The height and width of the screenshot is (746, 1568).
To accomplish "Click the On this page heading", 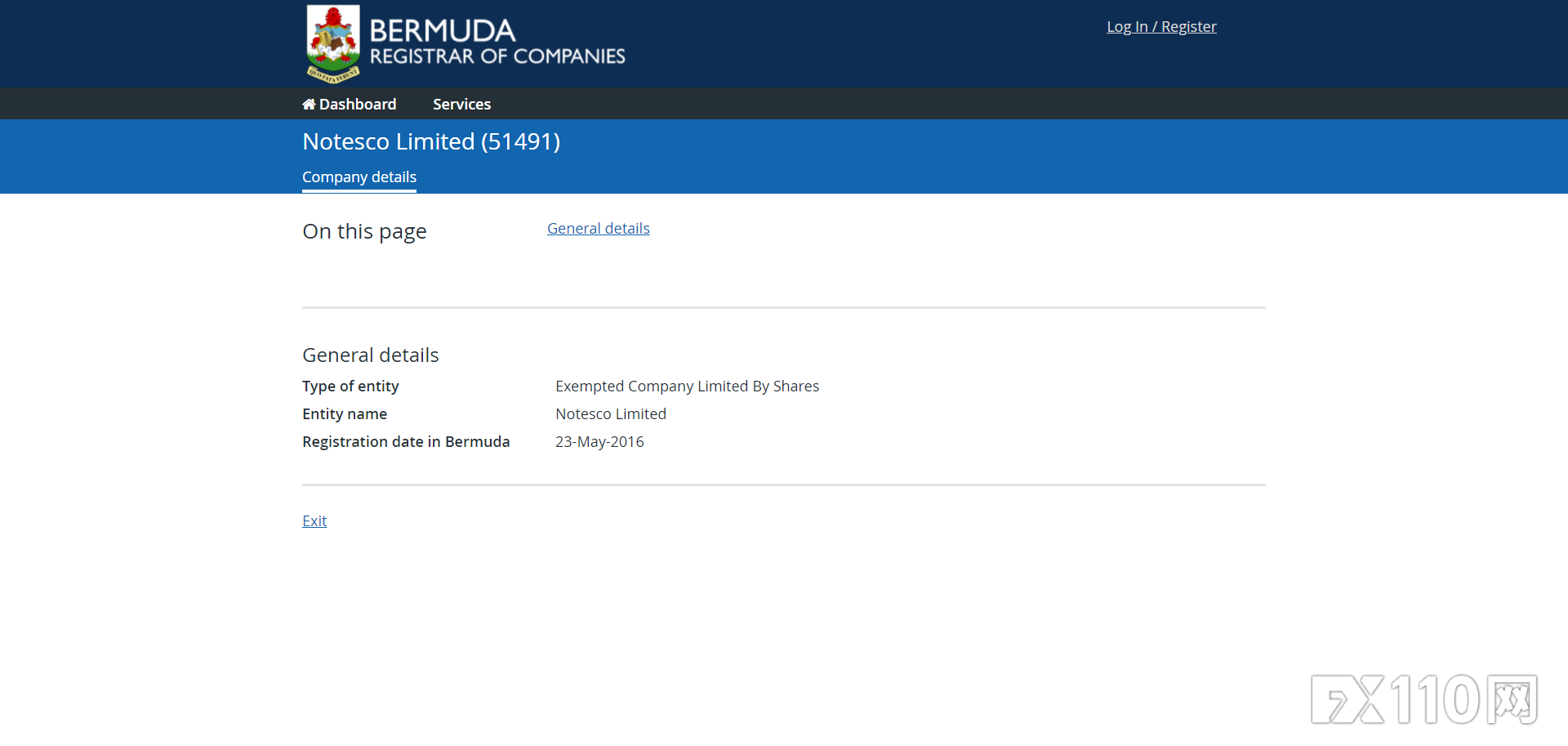I will pyautogui.click(x=364, y=231).
